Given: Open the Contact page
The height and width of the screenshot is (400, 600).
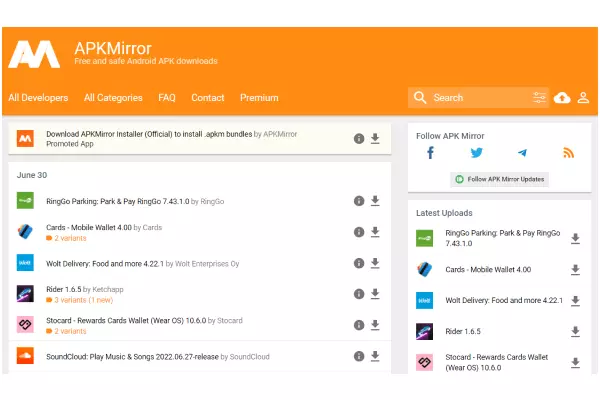Looking at the screenshot, I should click(x=208, y=98).
